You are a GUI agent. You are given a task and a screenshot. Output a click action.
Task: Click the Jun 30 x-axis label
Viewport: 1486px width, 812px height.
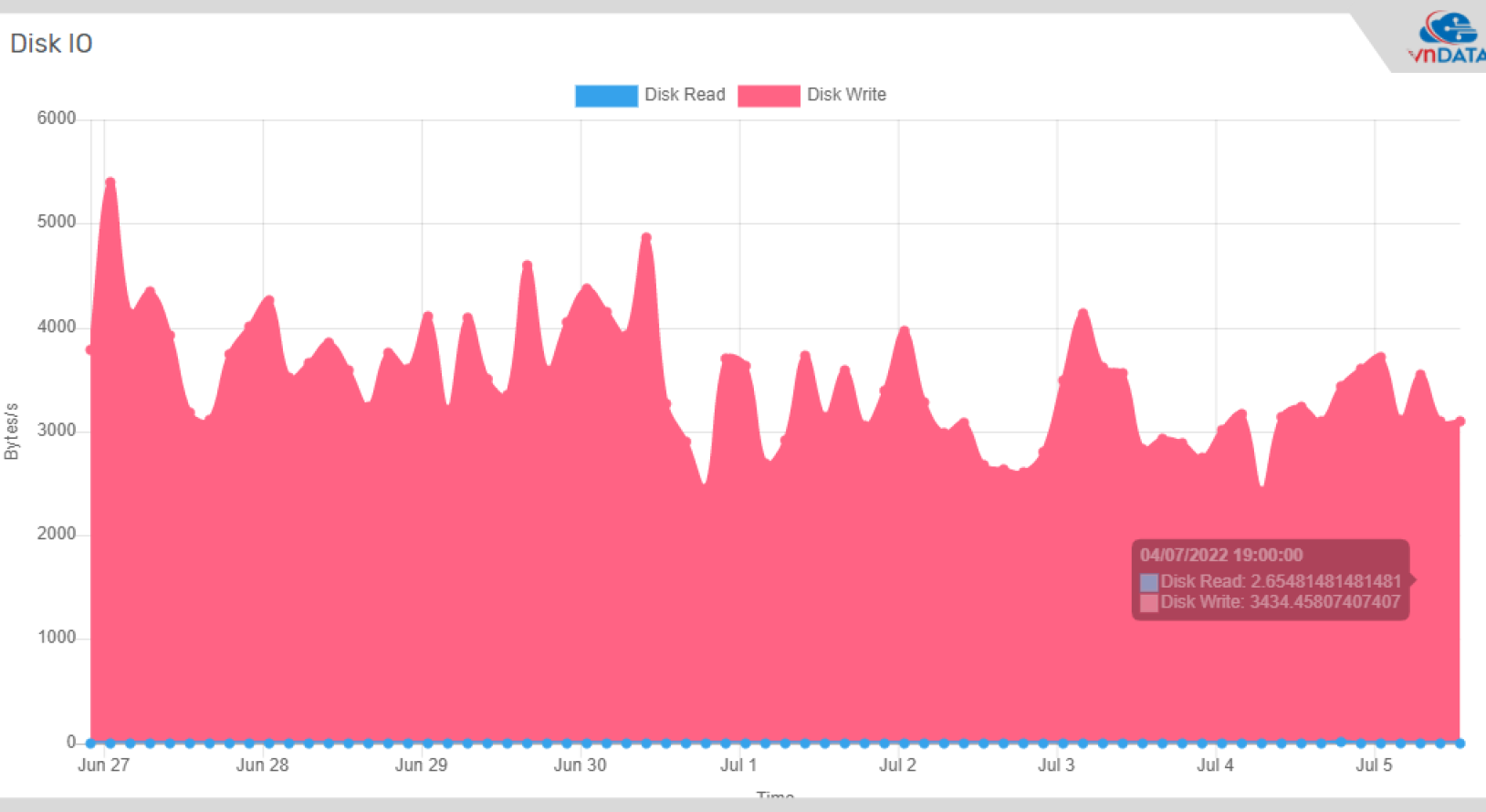click(x=580, y=765)
